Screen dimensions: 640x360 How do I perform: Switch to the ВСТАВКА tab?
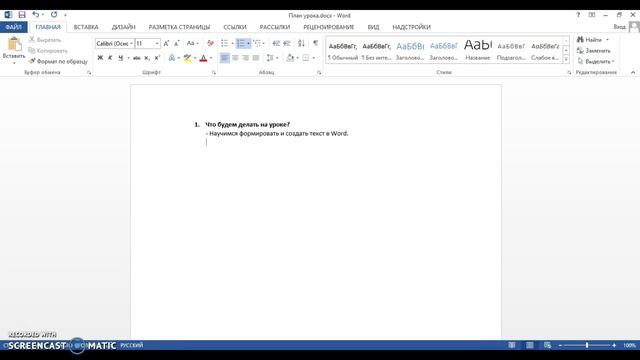[86, 27]
